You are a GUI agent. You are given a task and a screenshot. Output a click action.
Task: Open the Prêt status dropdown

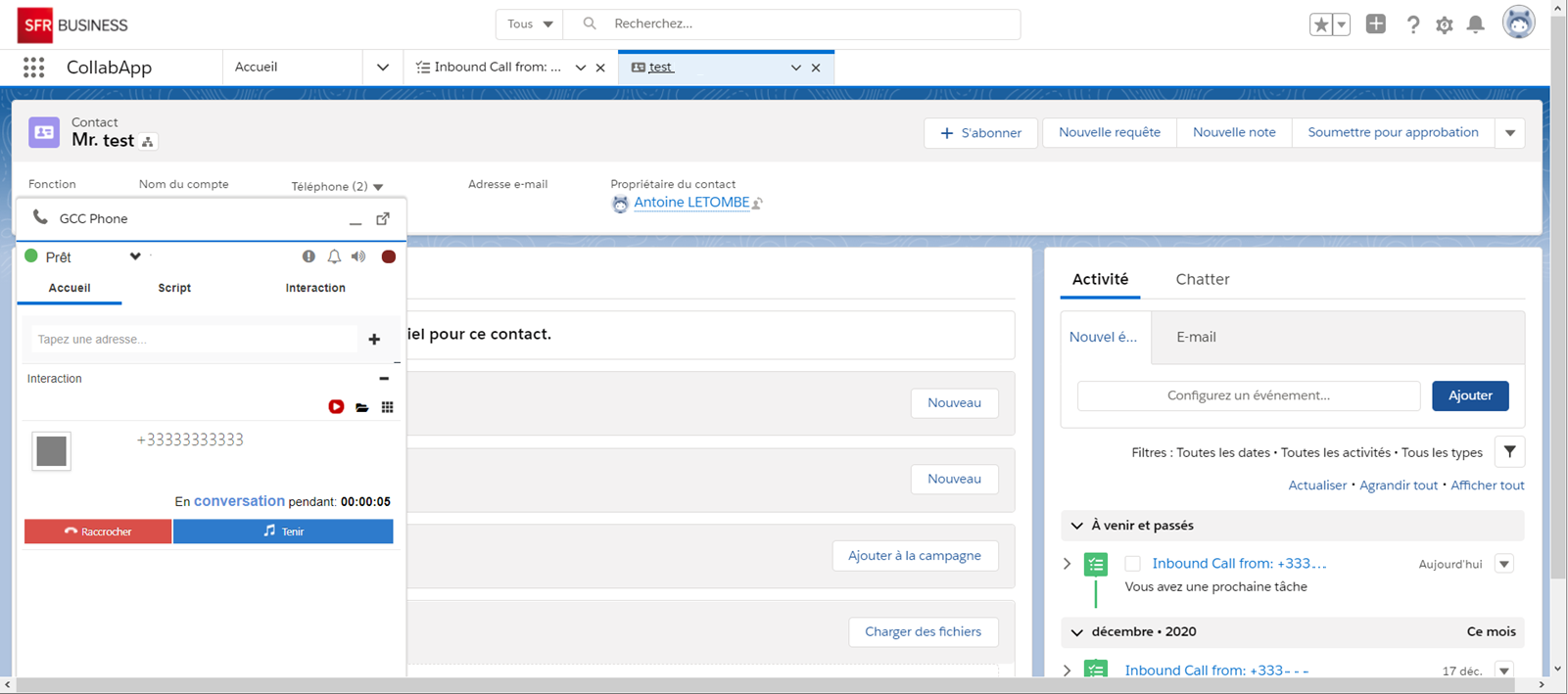(135, 256)
